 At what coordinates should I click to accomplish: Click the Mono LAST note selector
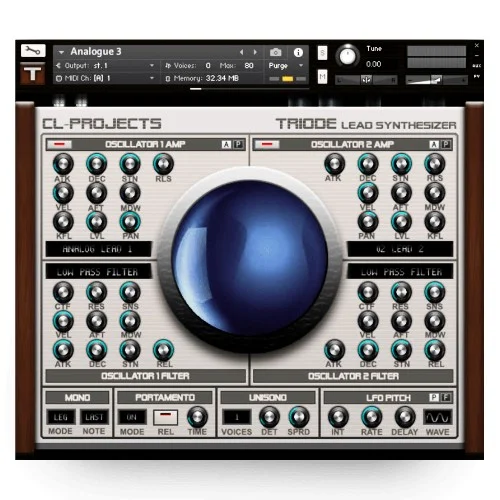[x=94, y=417]
